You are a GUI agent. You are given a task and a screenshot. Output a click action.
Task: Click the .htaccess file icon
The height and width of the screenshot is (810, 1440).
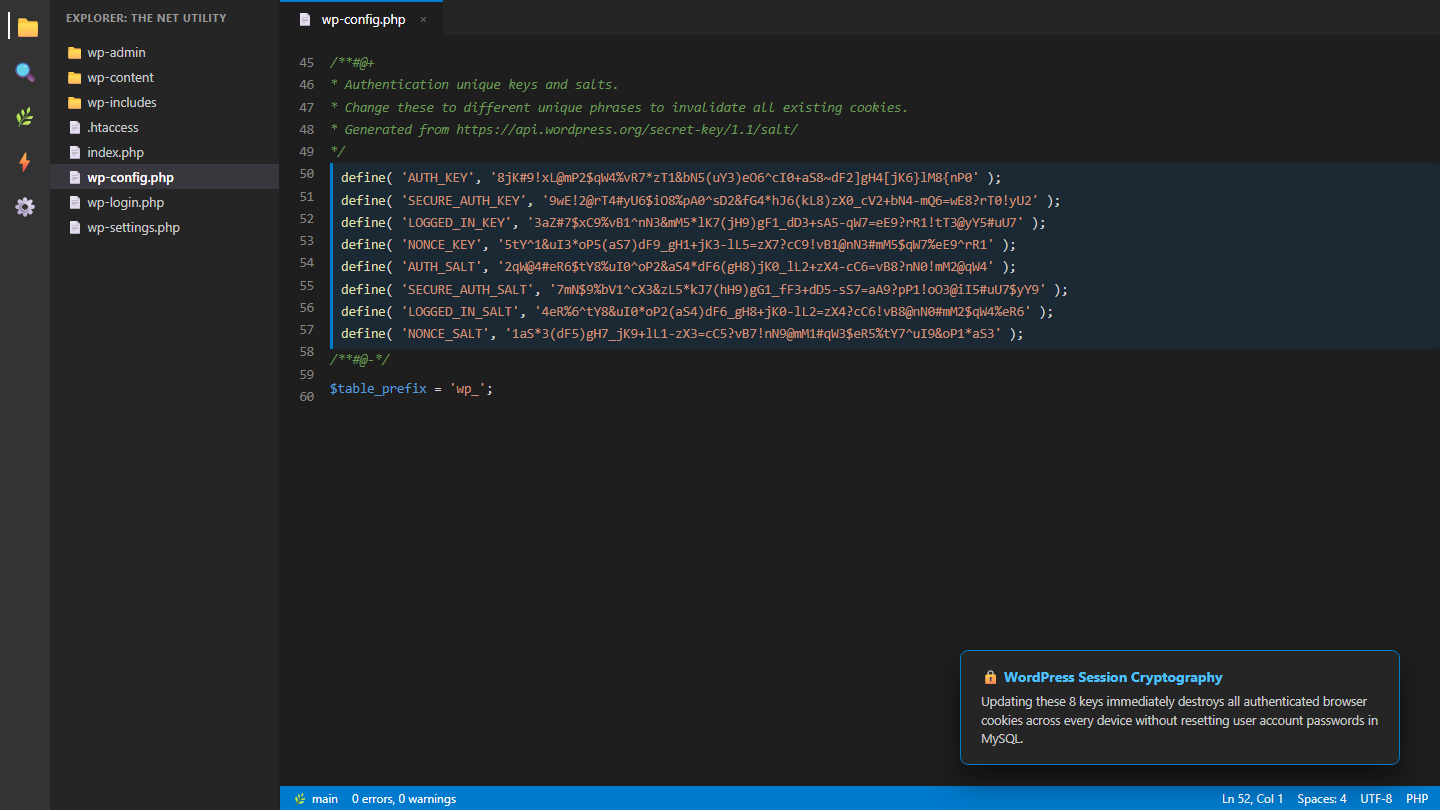click(x=74, y=128)
